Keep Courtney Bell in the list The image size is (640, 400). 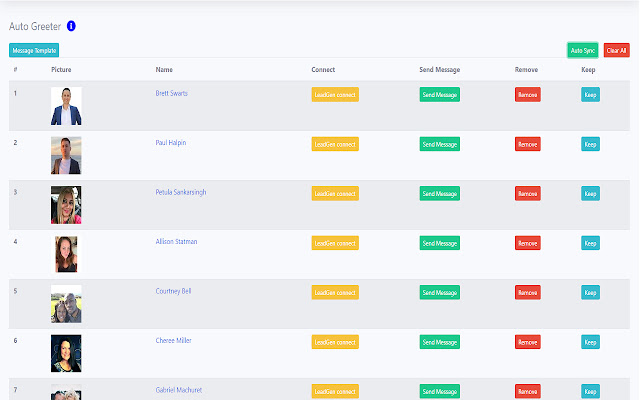click(x=590, y=292)
